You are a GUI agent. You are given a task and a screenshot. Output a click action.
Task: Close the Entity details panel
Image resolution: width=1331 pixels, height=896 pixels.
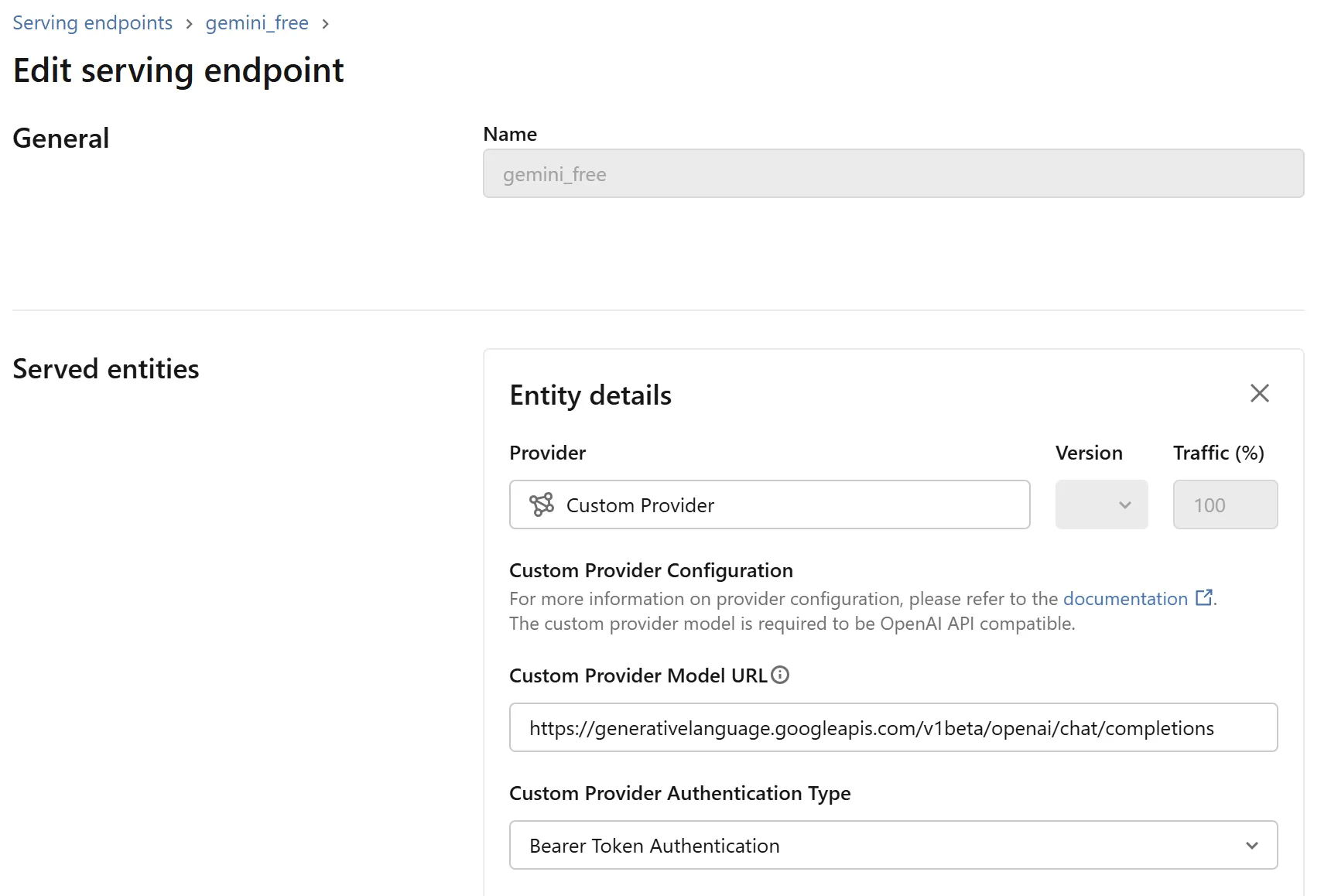1259,393
